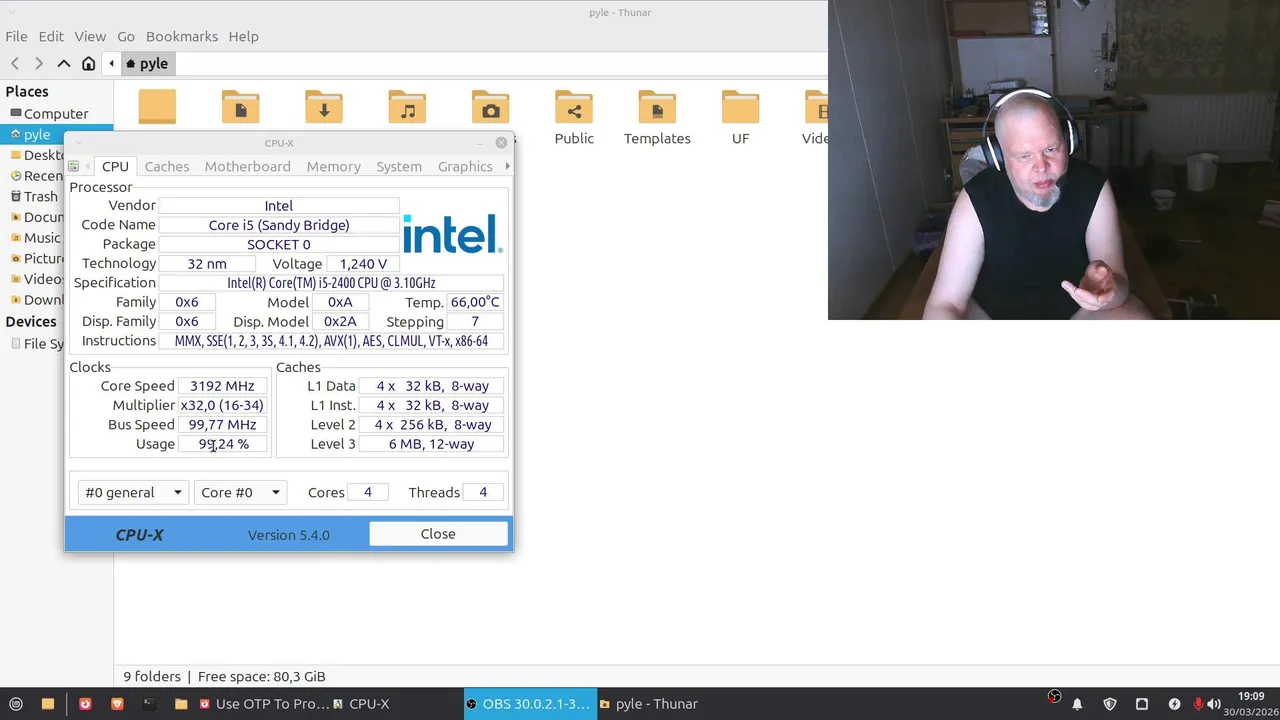Image resolution: width=1280 pixels, height=720 pixels.
Task: Switch to the Caches tab in CPU-X
Action: 166,166
